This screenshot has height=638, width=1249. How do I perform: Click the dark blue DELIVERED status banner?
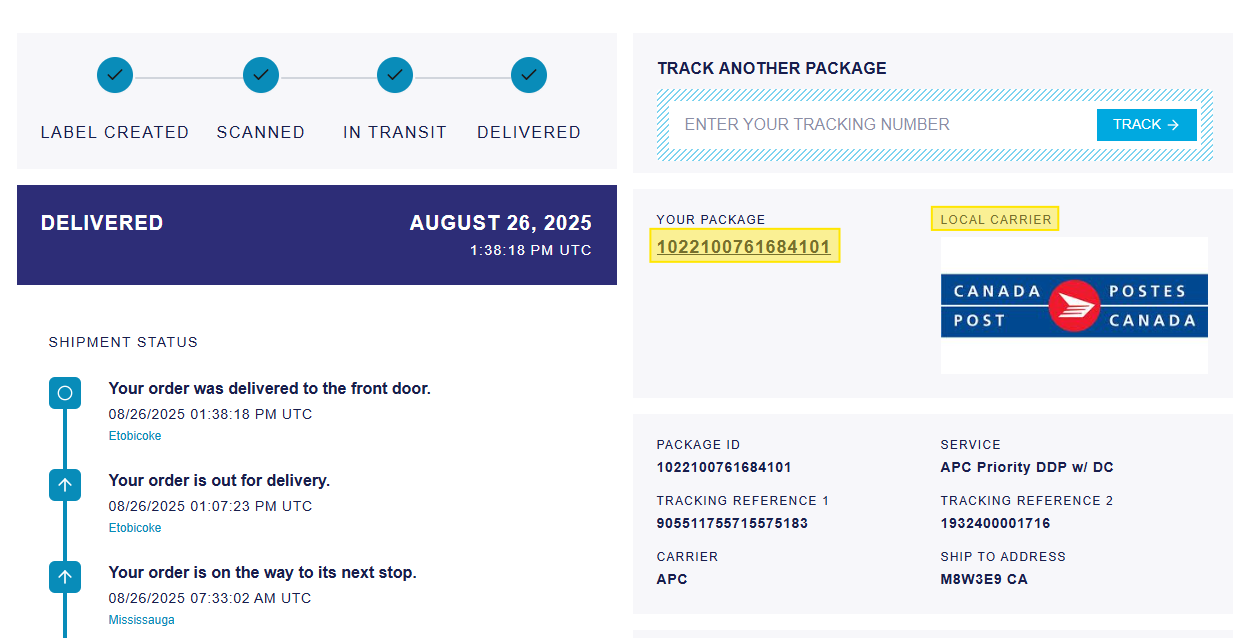(x=316, y=235)
